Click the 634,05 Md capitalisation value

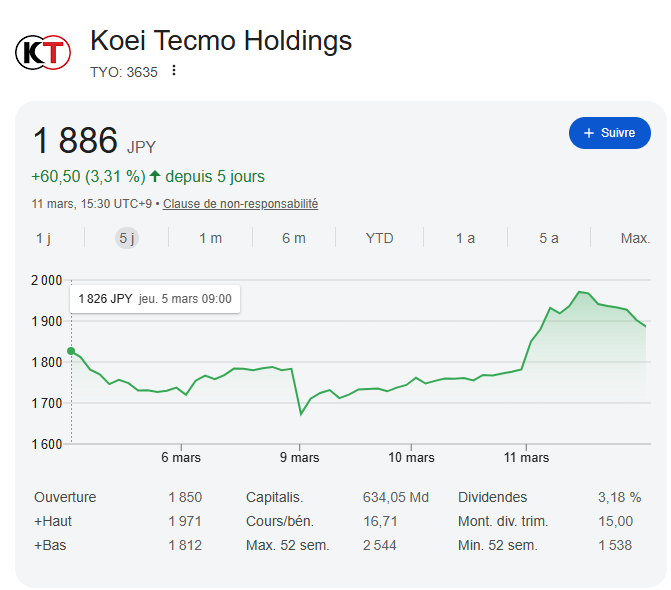[x=395, y=497]
